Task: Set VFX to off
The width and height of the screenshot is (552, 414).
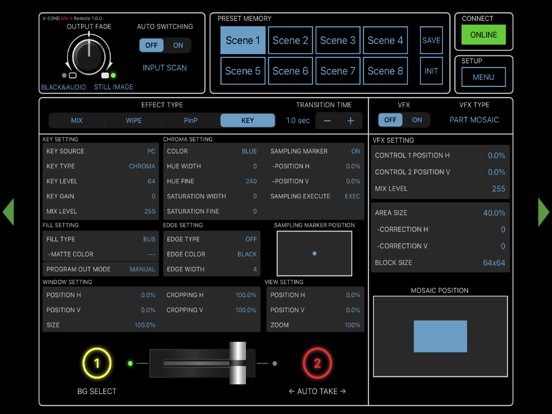Action: [390, 120]
